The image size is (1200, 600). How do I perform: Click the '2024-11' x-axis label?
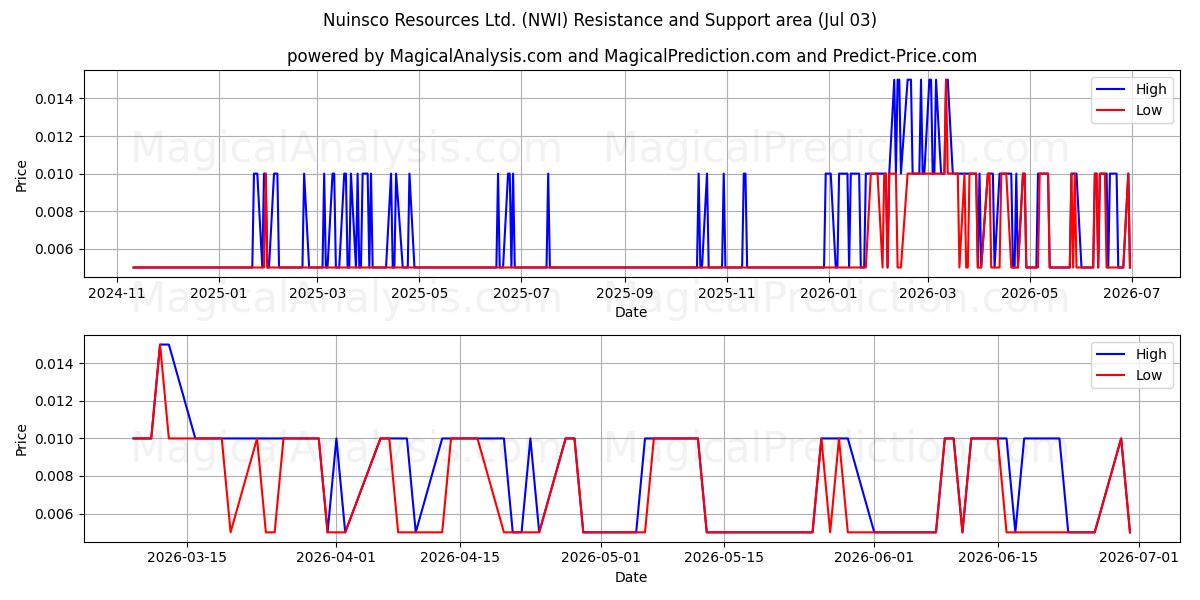click(118, 294)
